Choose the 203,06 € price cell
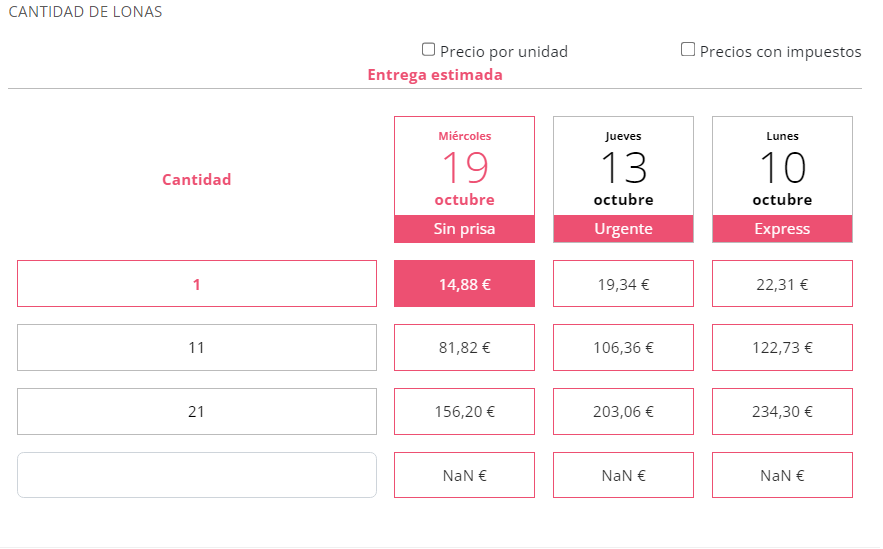This screenshot has width=883, height=549. pyautogui.click(x=623, y=411)
